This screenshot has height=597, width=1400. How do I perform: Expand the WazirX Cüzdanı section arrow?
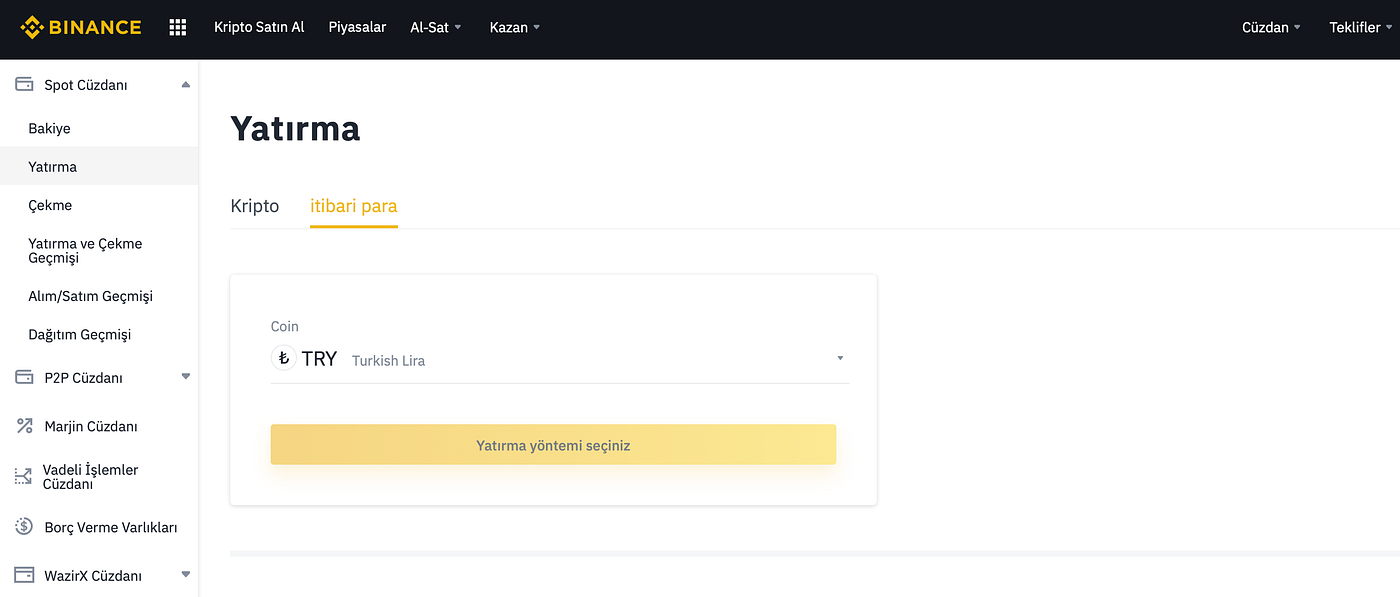click(x=185, y=575)
